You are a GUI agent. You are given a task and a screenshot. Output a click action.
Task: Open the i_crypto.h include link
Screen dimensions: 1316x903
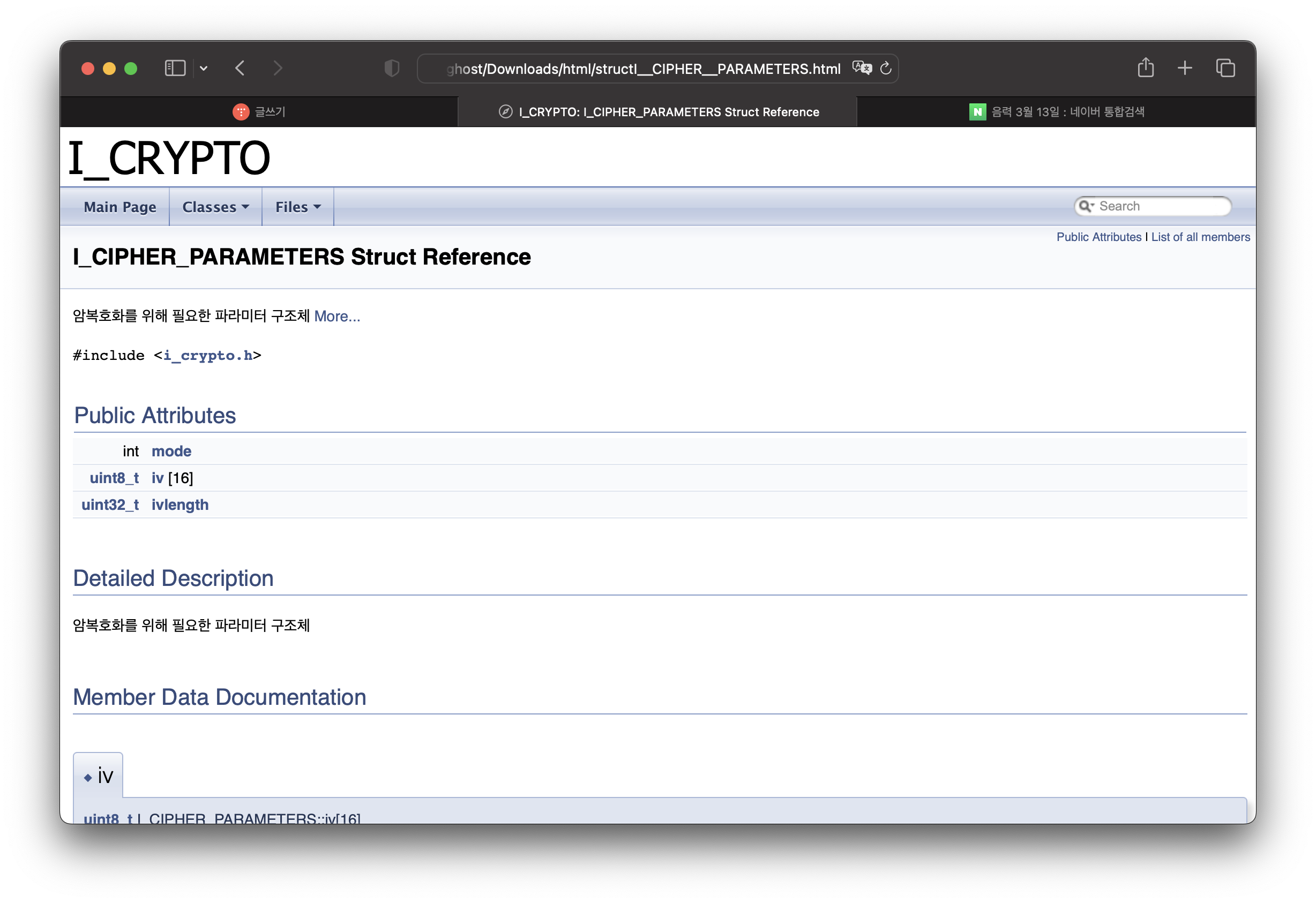(x=207, y=356)
